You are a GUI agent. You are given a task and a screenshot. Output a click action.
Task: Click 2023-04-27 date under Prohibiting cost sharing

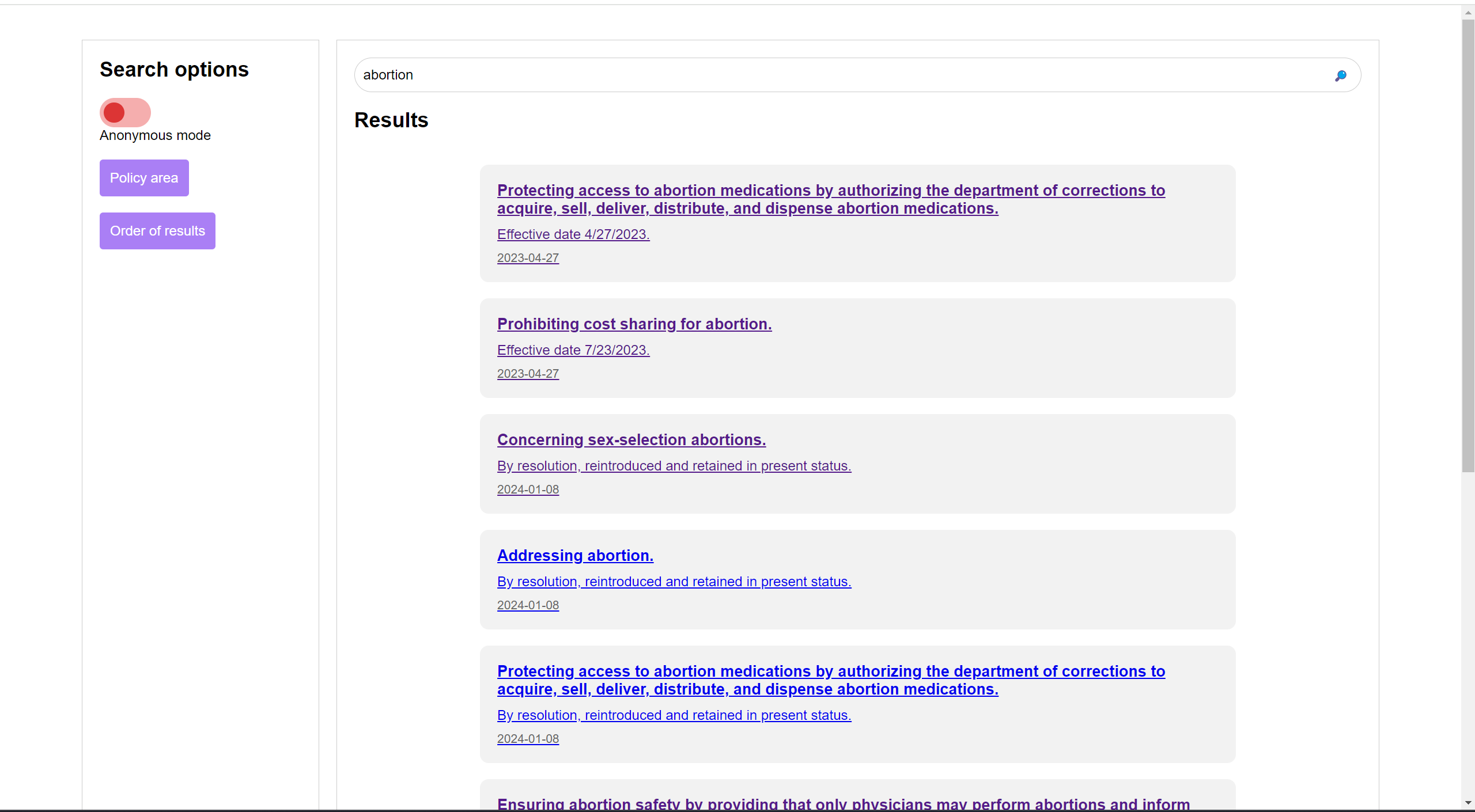click(528, 374)
